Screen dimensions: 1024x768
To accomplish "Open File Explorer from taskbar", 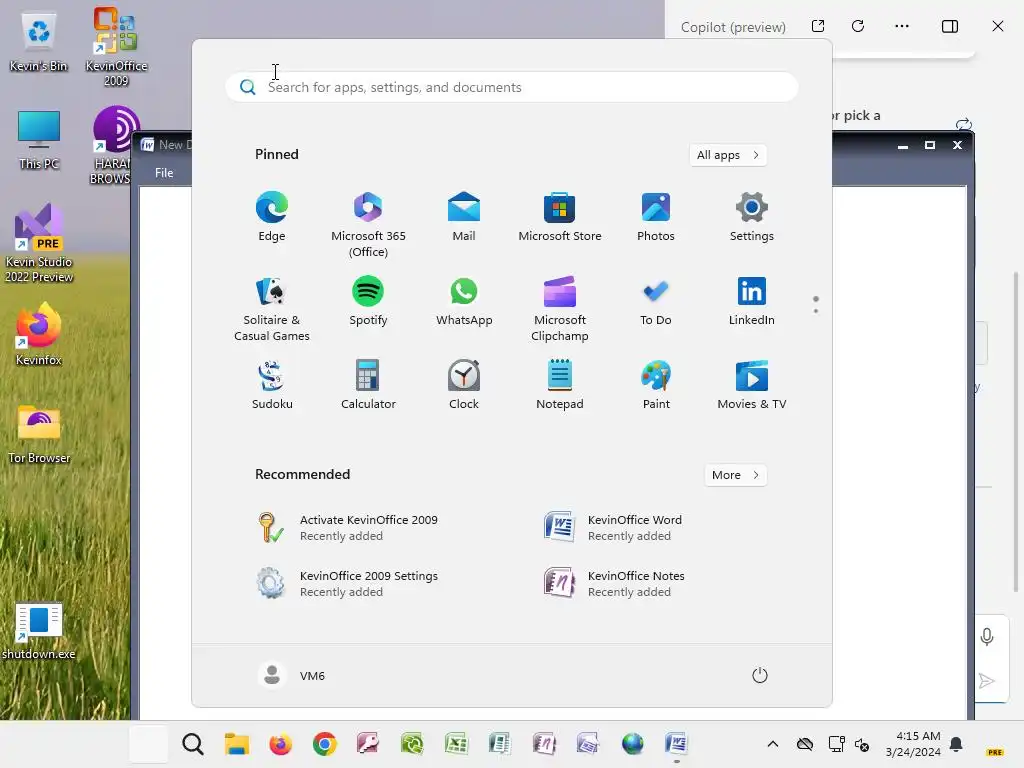I will click(x=236, y=744).
